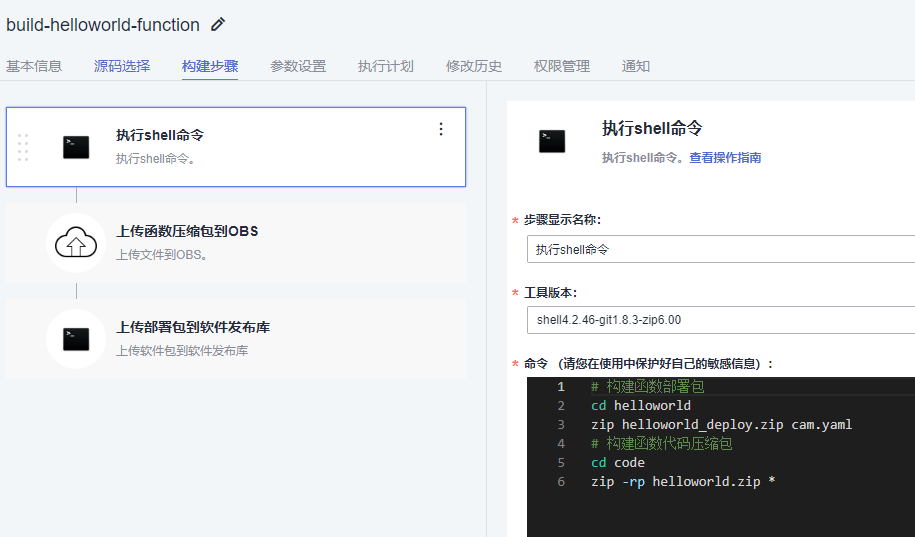Viewport: 915px width, 537px height.
Task: Click the pencil edit icon beside build-helloworld-function
Action: (x=218, y=25)
